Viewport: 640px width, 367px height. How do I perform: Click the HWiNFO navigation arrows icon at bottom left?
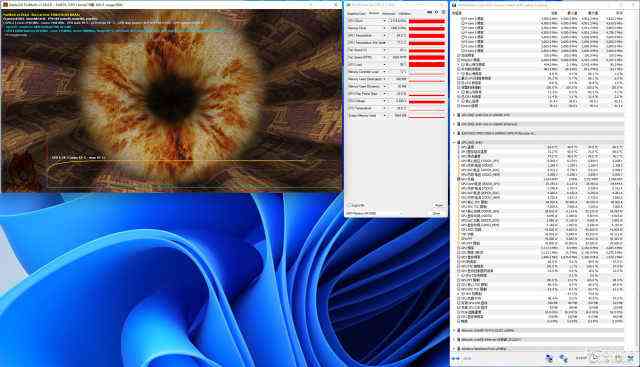click(x=456, y=358)
